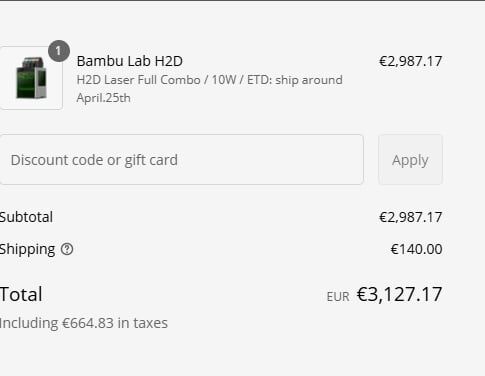Click the Including €664.83 in taxes note
Image resolution: width=485 pixels, height=376 pixels.
pos(84,323)
